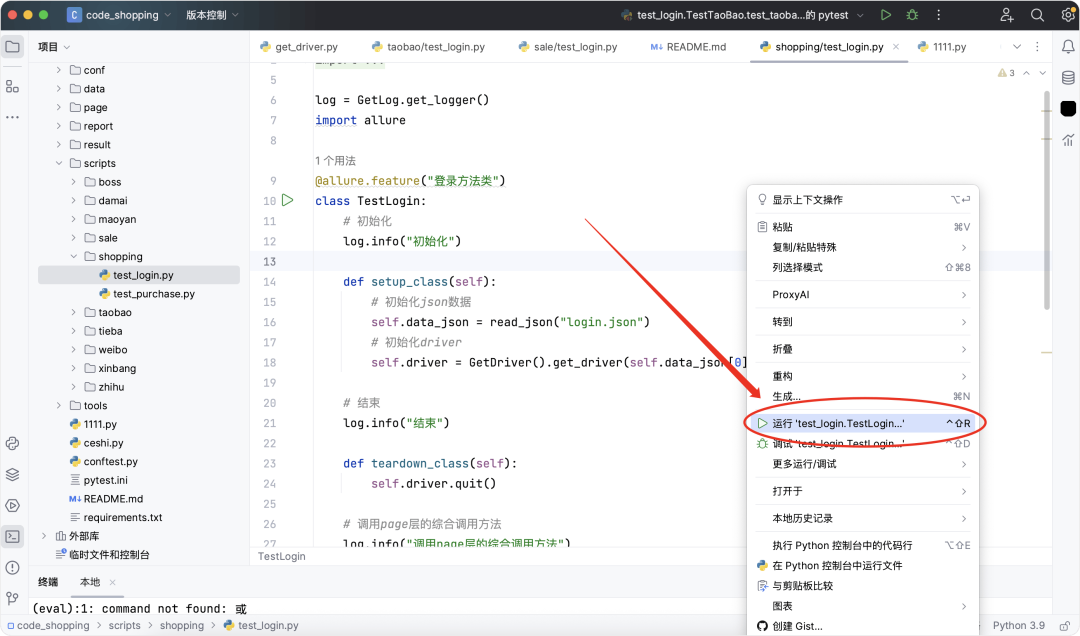Viewport: 1080px width, 636px height.
Task: Go to the next highlighted problem arrow
Action: (1043, 73)
